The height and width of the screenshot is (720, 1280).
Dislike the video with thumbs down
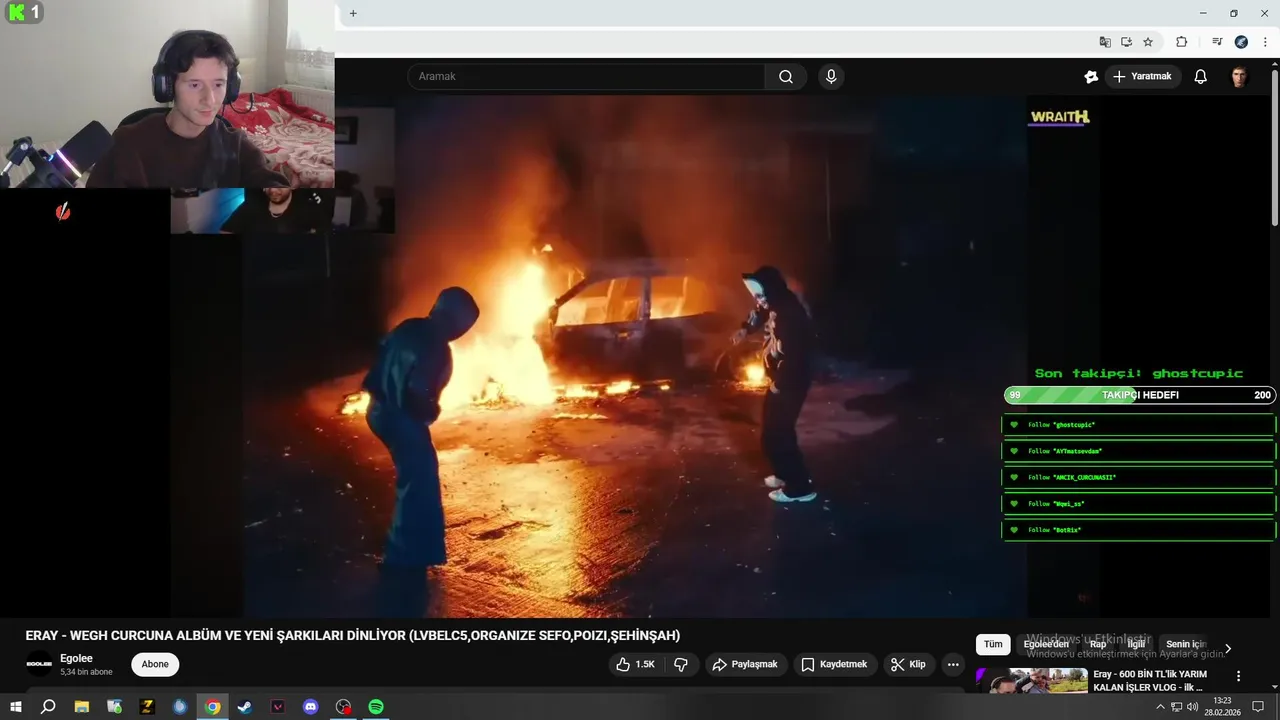pos(681,664)
